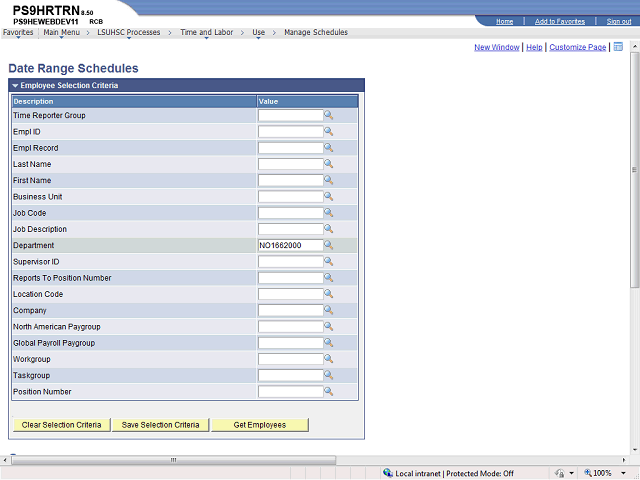Click the Position Number lookup icon
The image size is (640, 480).
click(328, 392)
